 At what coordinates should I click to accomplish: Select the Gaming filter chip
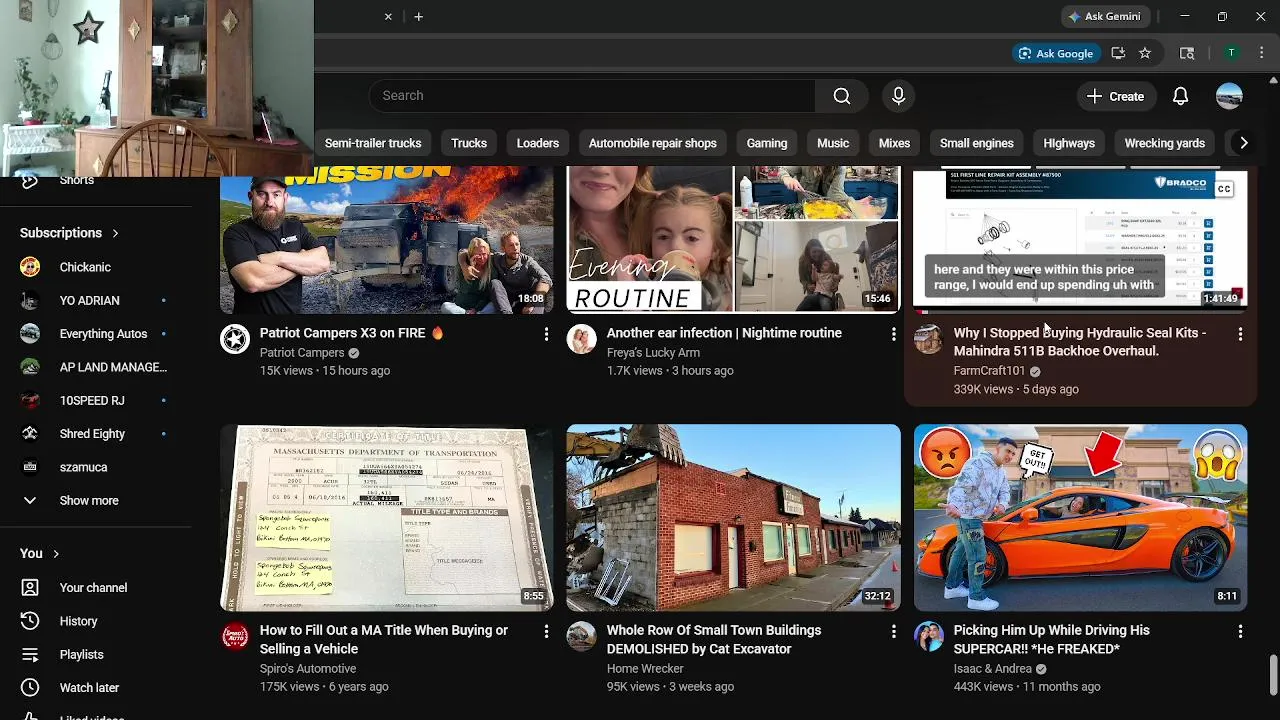(x=767, y=143)
